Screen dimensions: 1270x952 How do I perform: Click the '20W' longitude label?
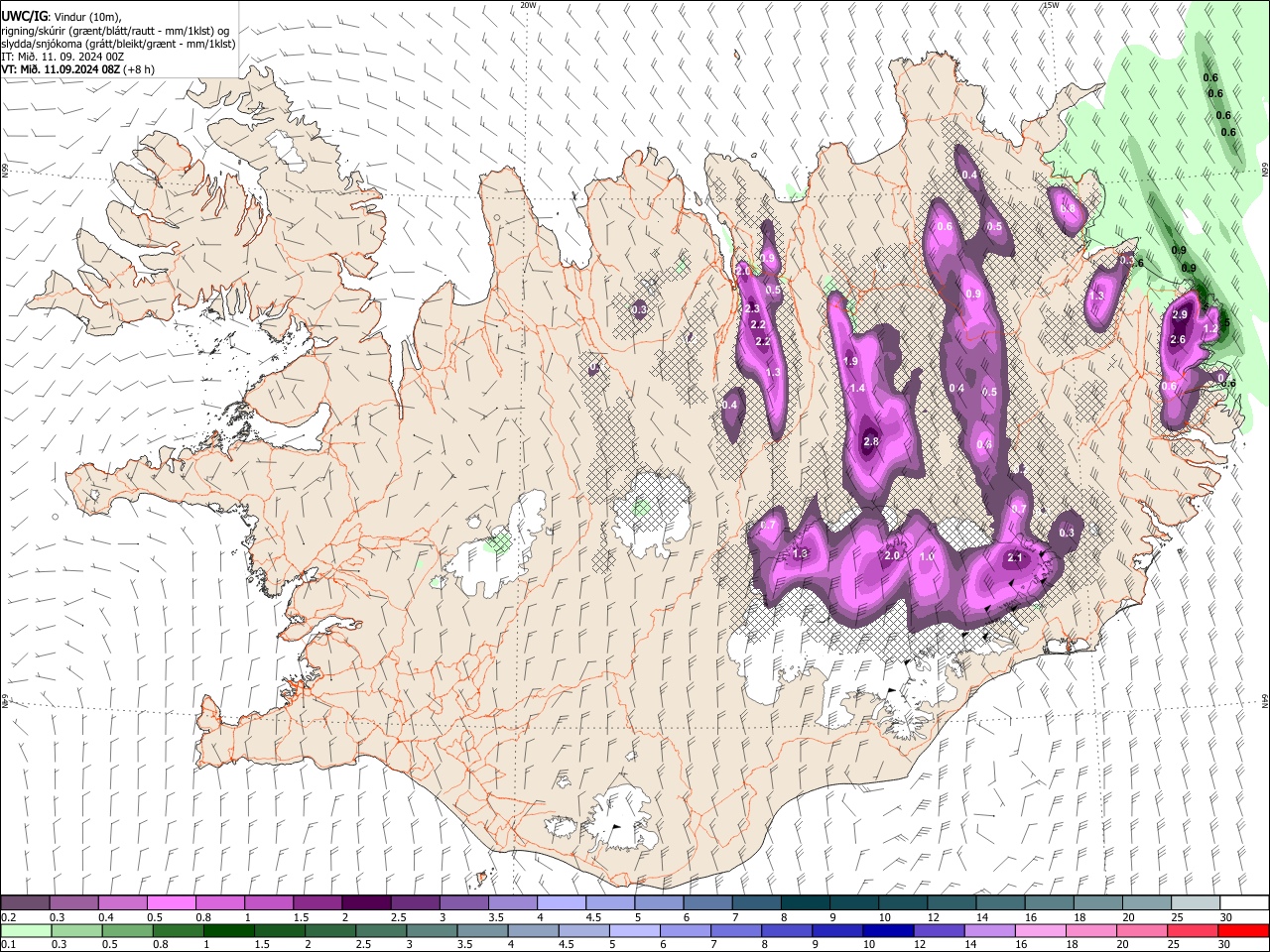[529, 5]
